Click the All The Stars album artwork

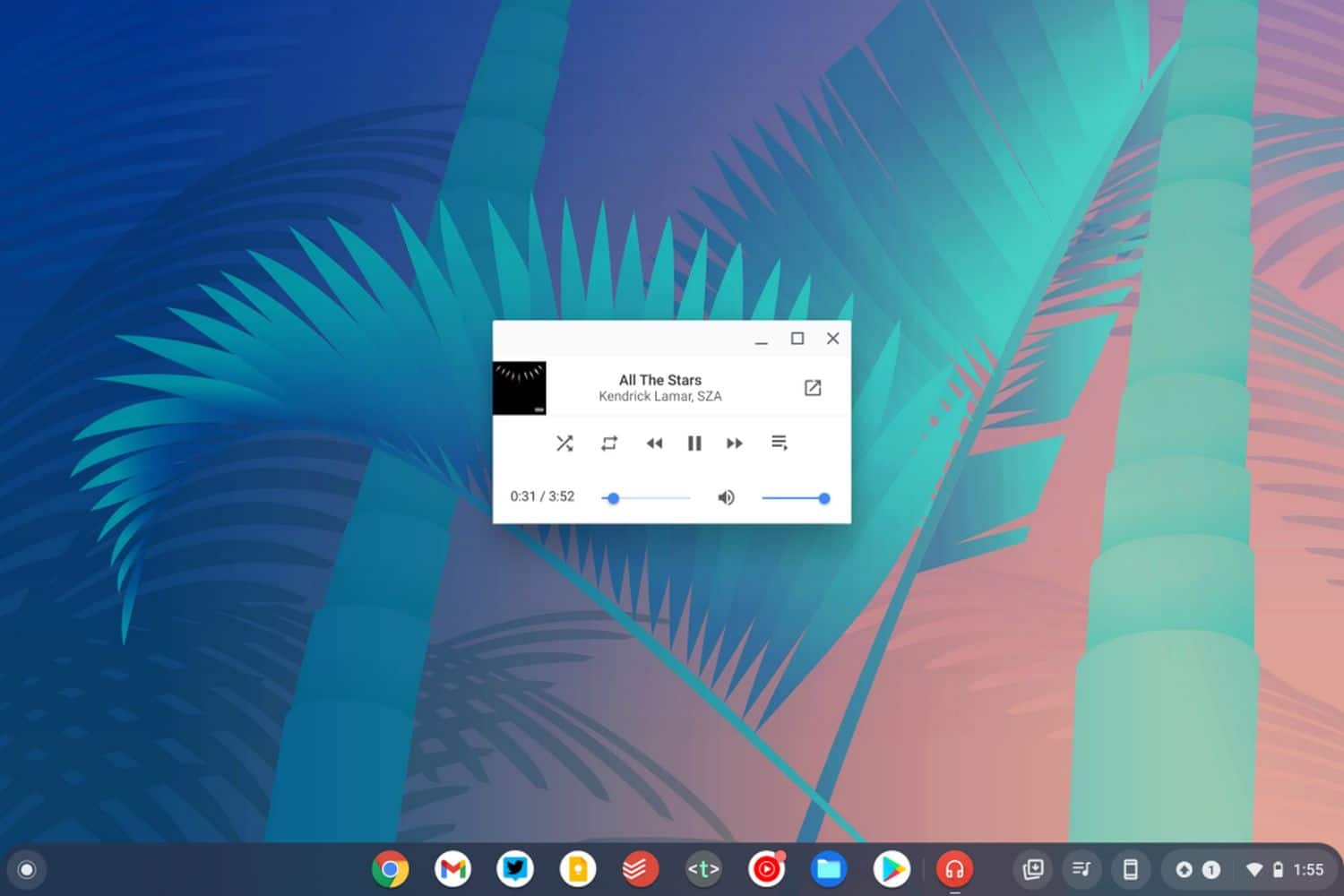[x=520, y=388]
